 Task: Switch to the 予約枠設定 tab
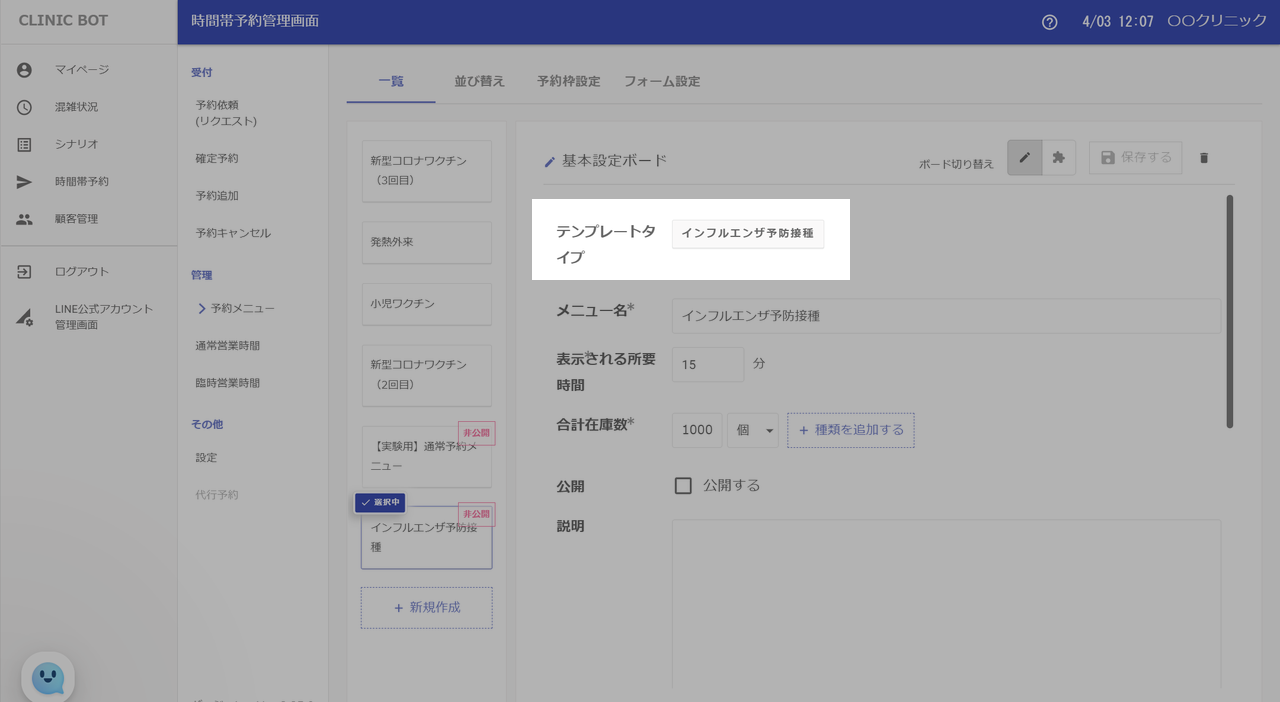[x=568, y=81]
